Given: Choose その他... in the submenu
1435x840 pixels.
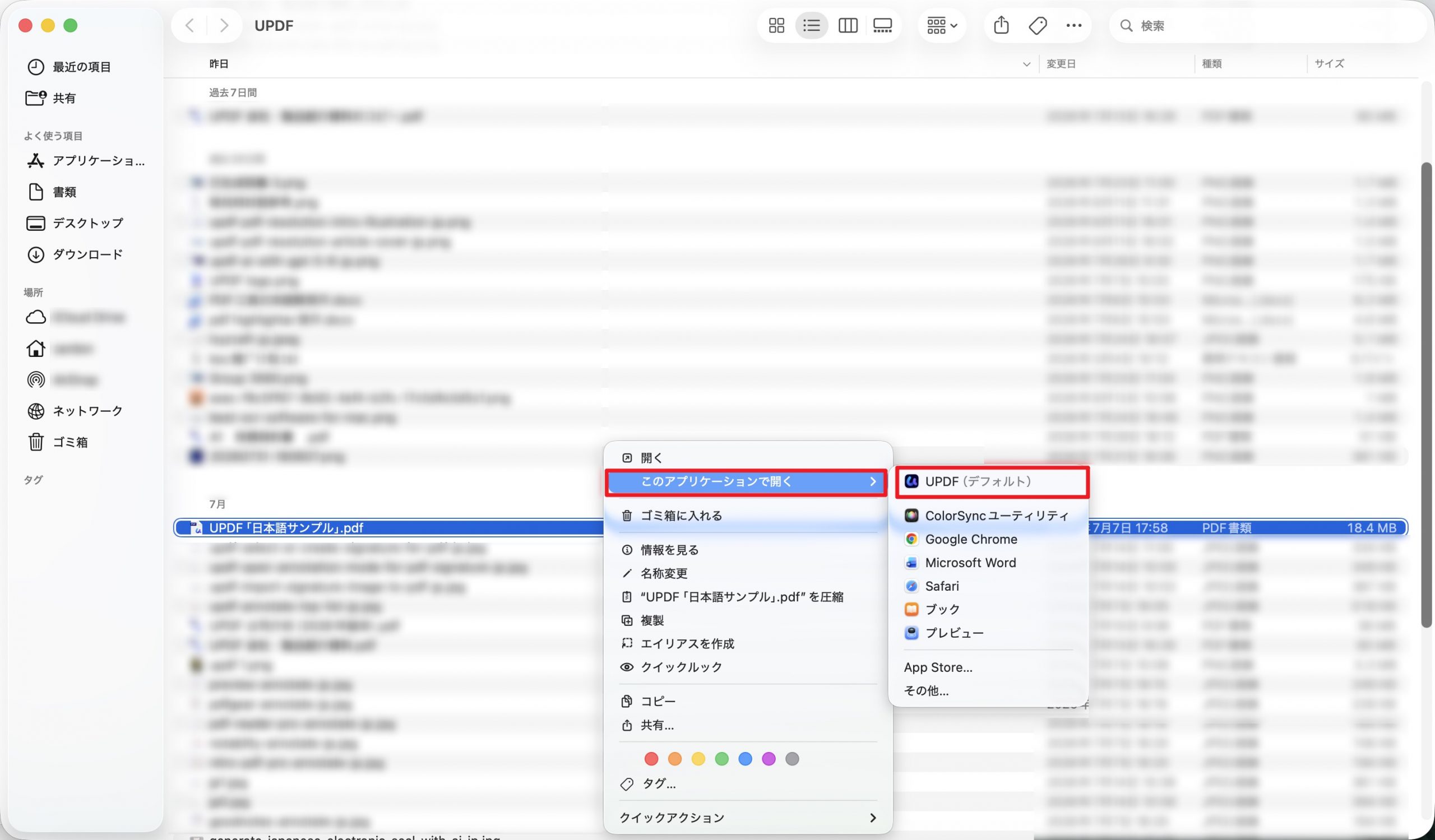Looking at the screenshot, I should 989,691.
